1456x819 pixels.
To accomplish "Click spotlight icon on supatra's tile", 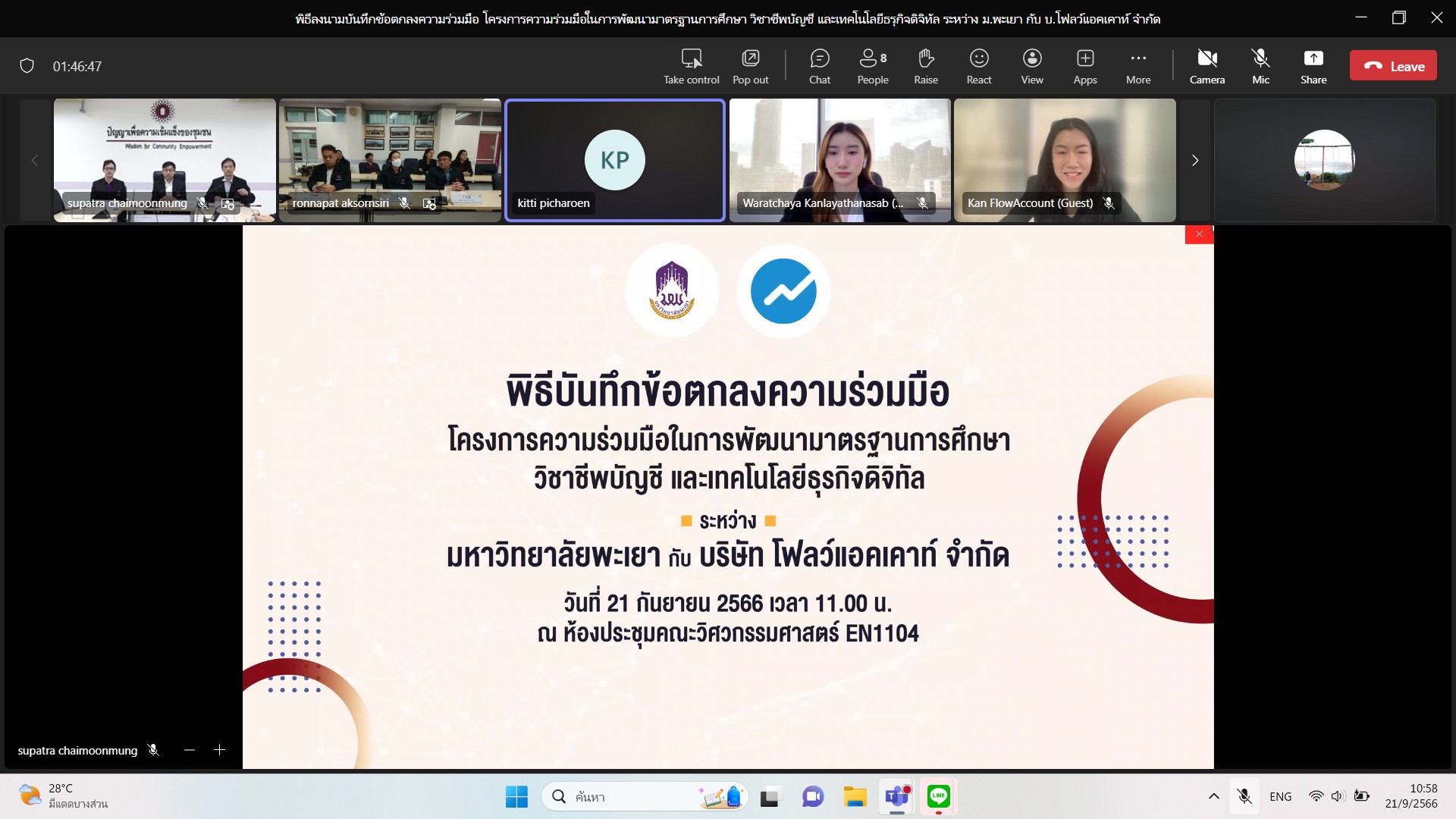I will [227, 204].
